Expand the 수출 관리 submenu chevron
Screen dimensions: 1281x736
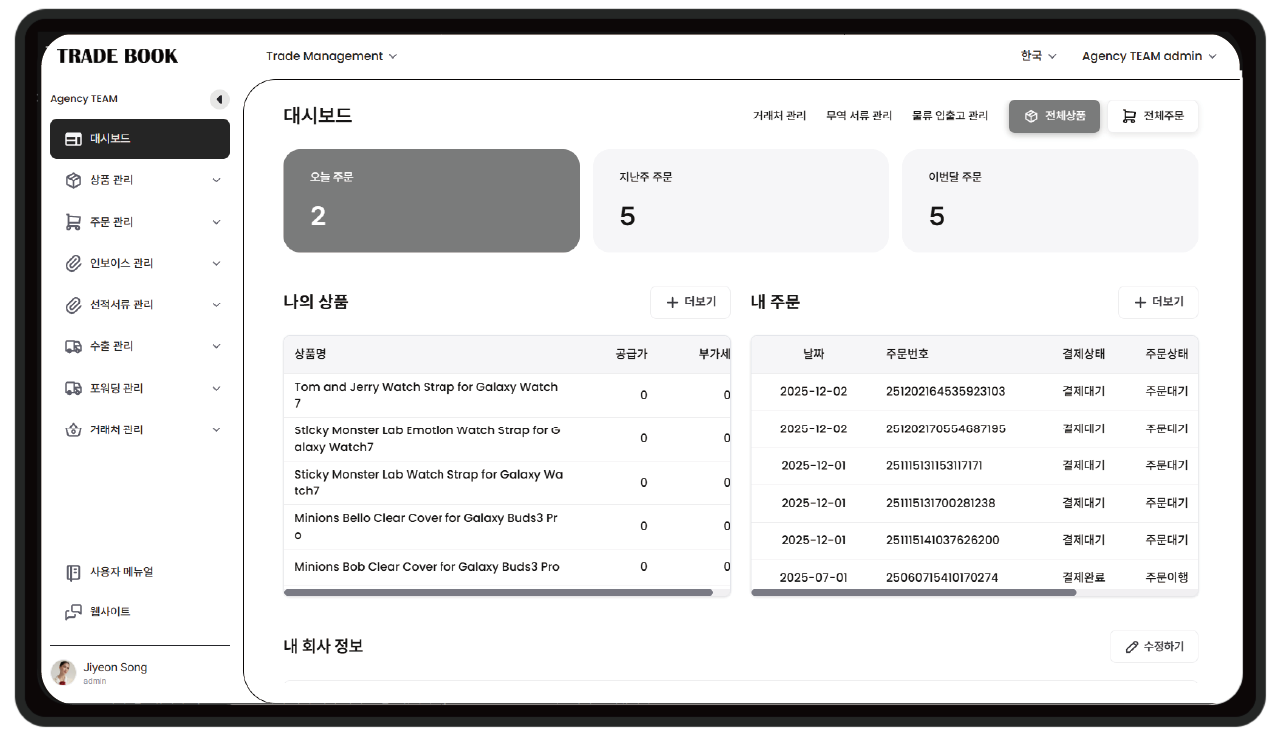217,346
